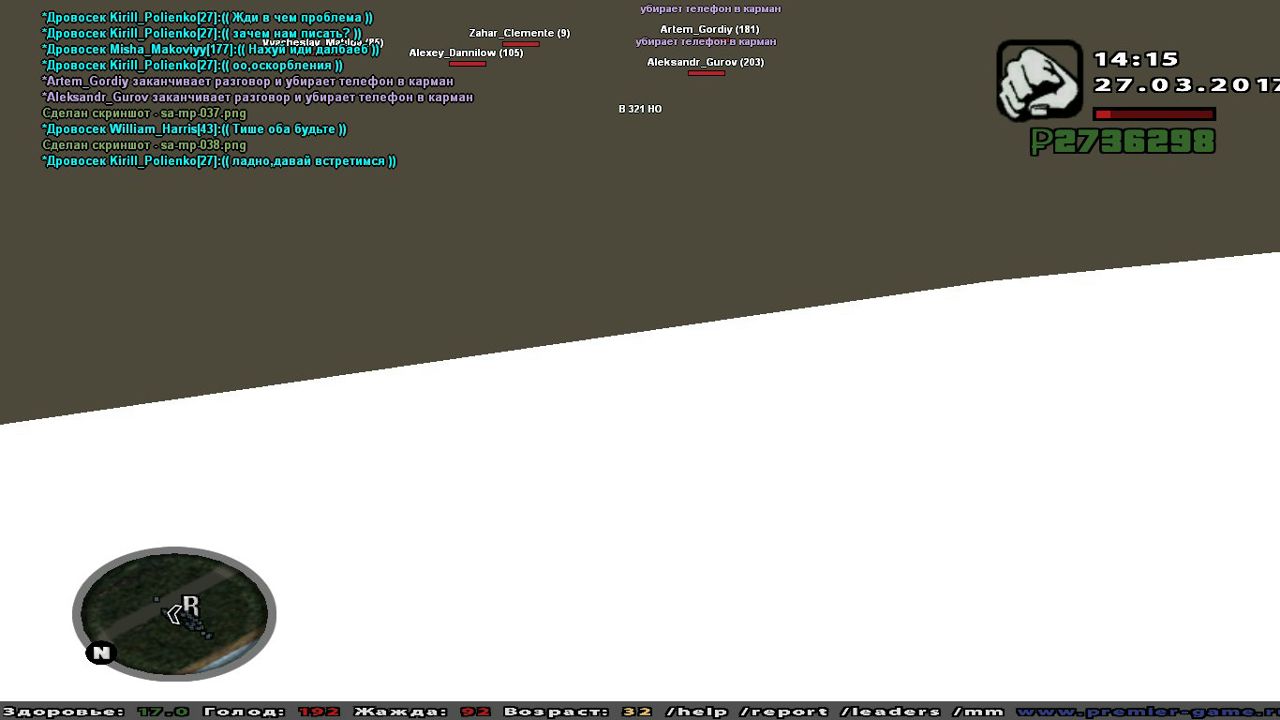Click the Artem_Gordiy (181) name tag
This screenshot has height=720, width=1280.
[x=709, y=30]
